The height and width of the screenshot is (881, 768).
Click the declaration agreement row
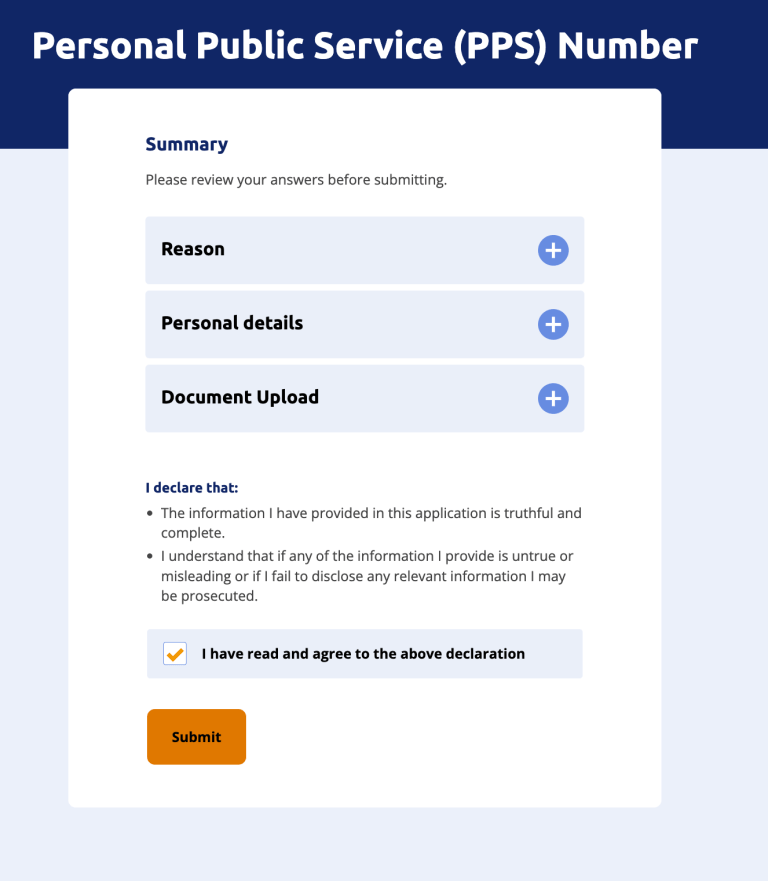[x=365, y=653]
